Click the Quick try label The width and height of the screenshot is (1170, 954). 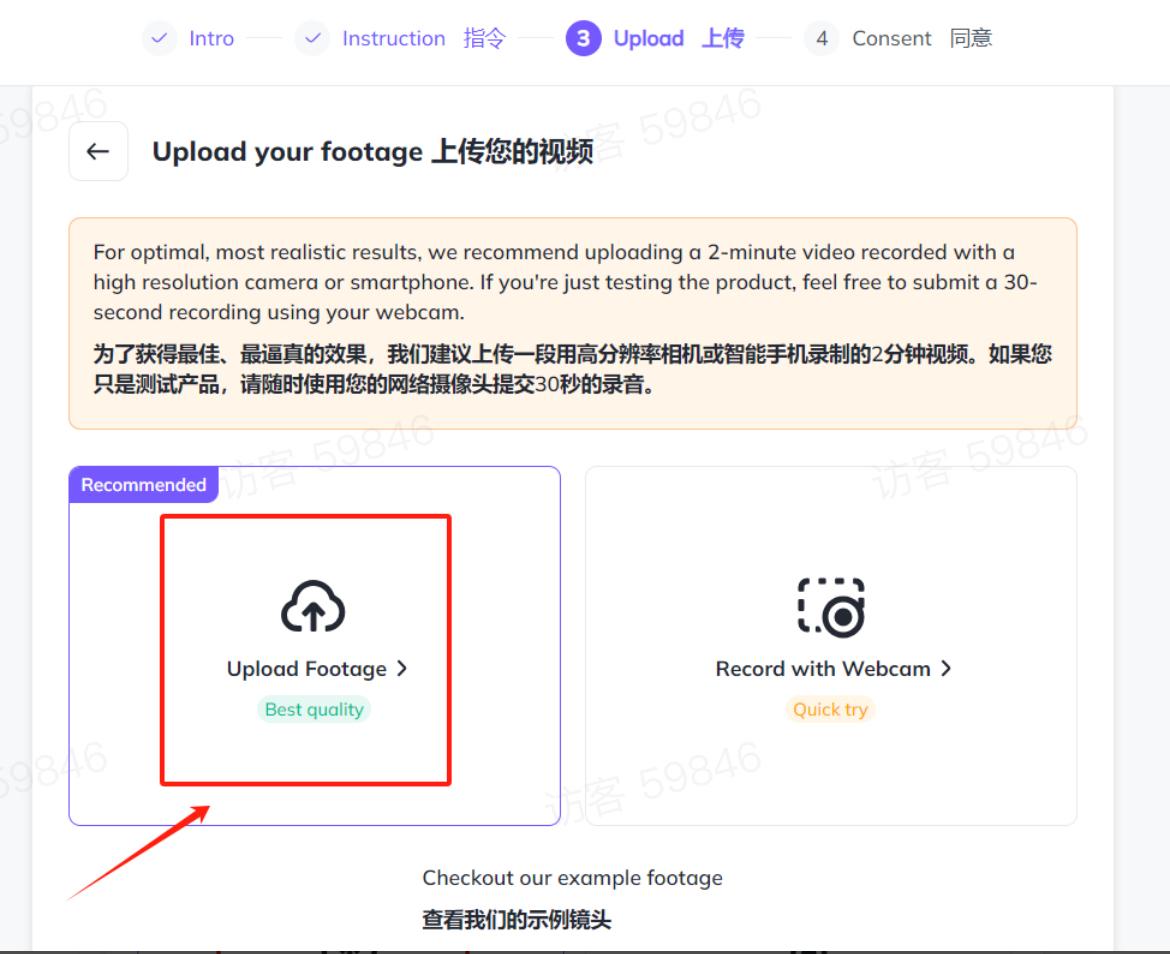830,709
